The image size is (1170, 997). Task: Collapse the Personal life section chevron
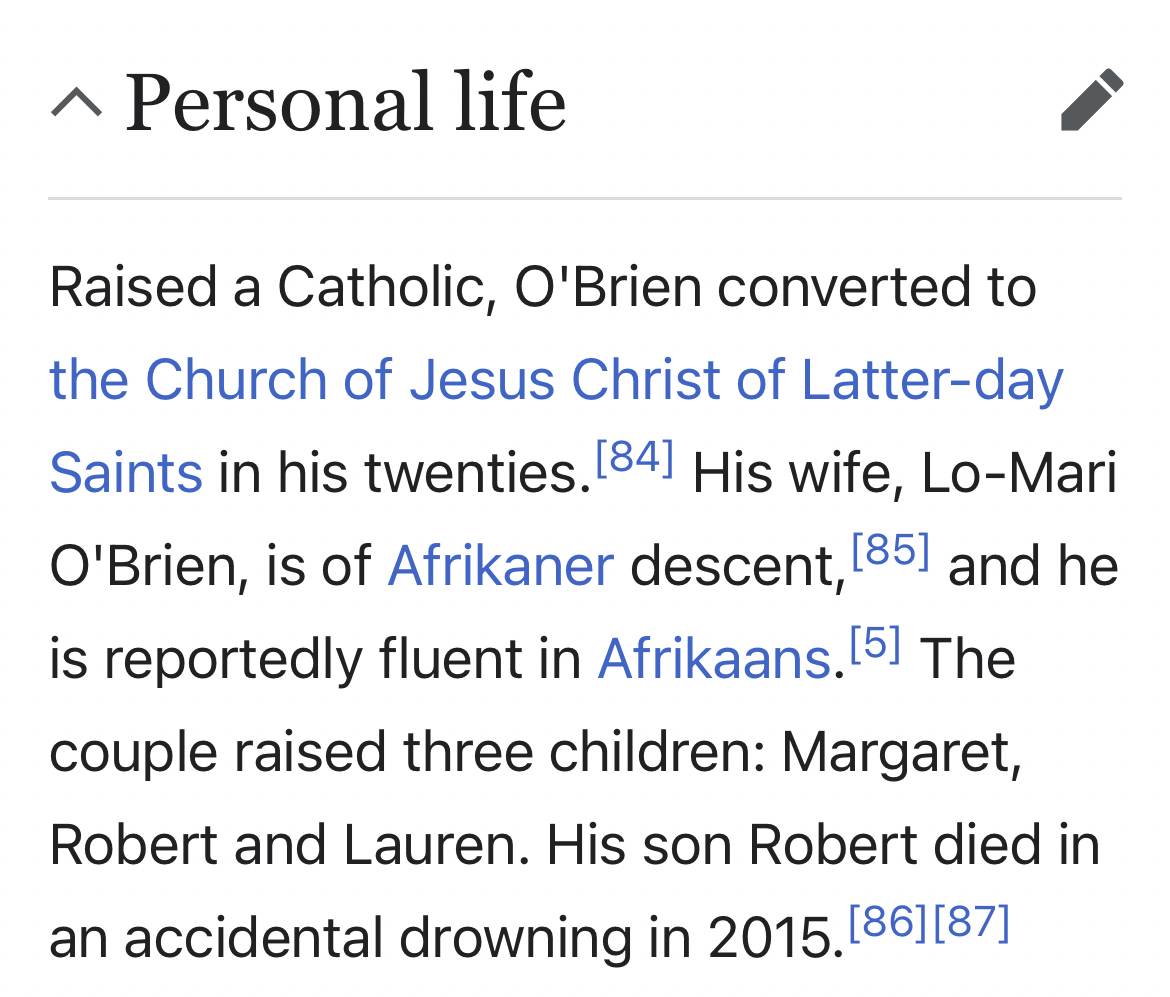pyautogui.click(x=76, y=102)
